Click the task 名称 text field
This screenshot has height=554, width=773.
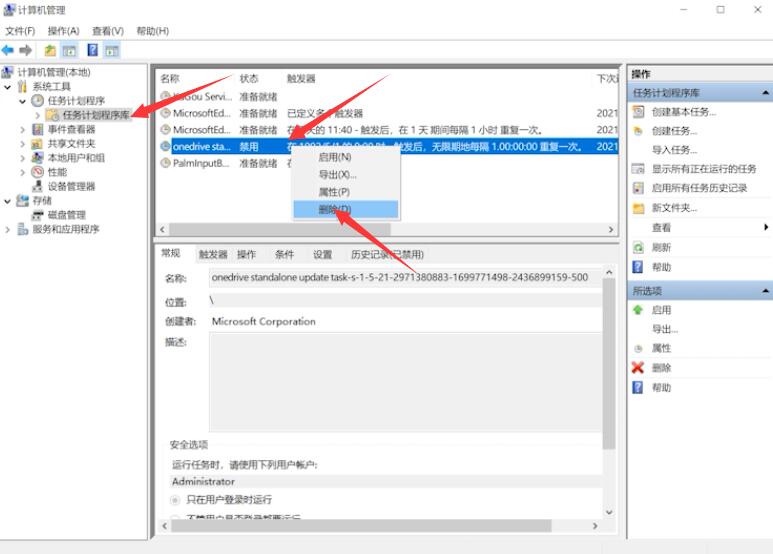(405, 278)
